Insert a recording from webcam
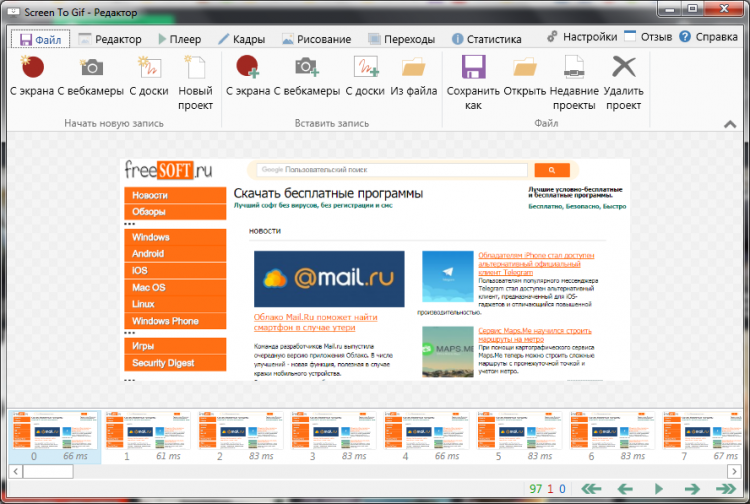Image resolution: width=750 pixels, height=504 pixels. (307, 76)
